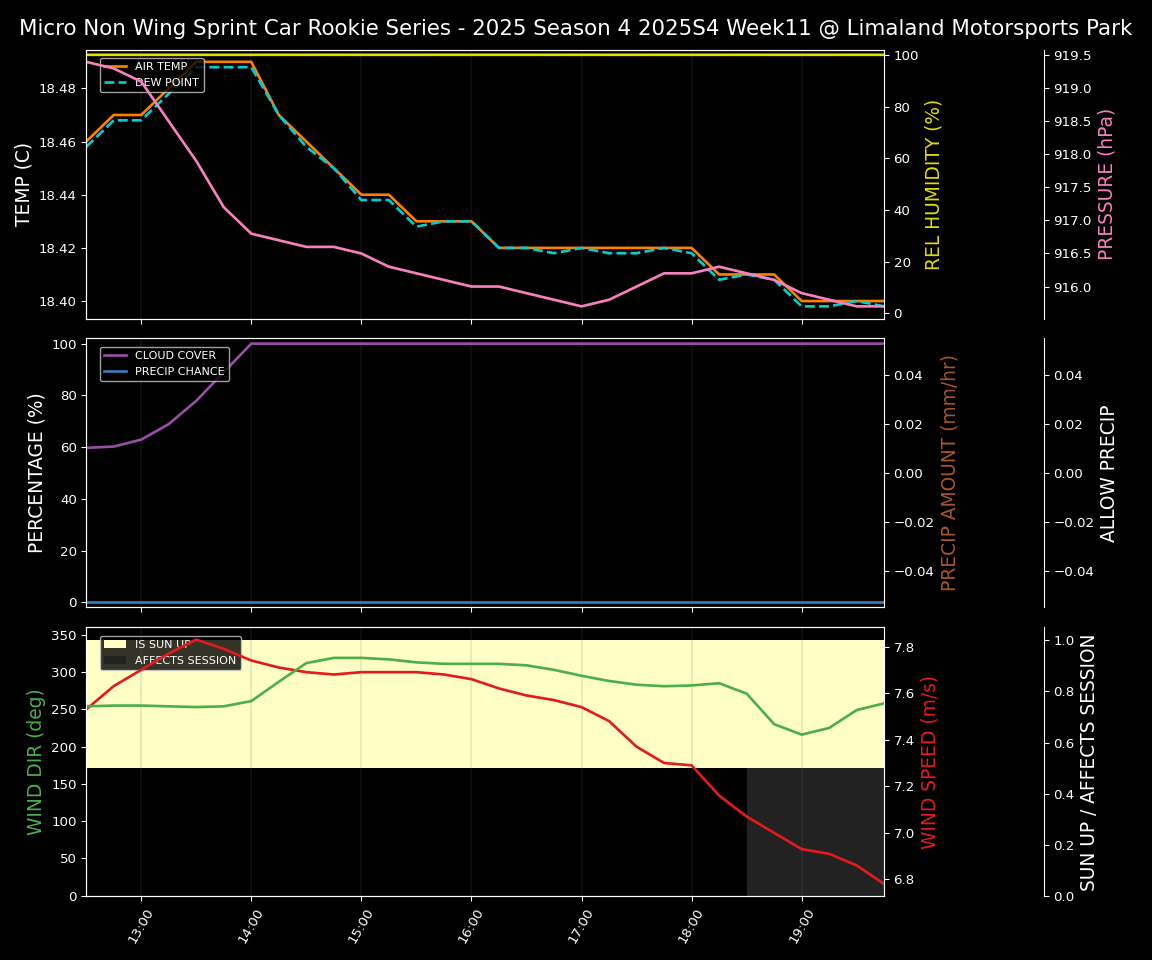
Task: Click the chart title mentioning Limaland Motorsports Park
Action: (x=575, y=28)
